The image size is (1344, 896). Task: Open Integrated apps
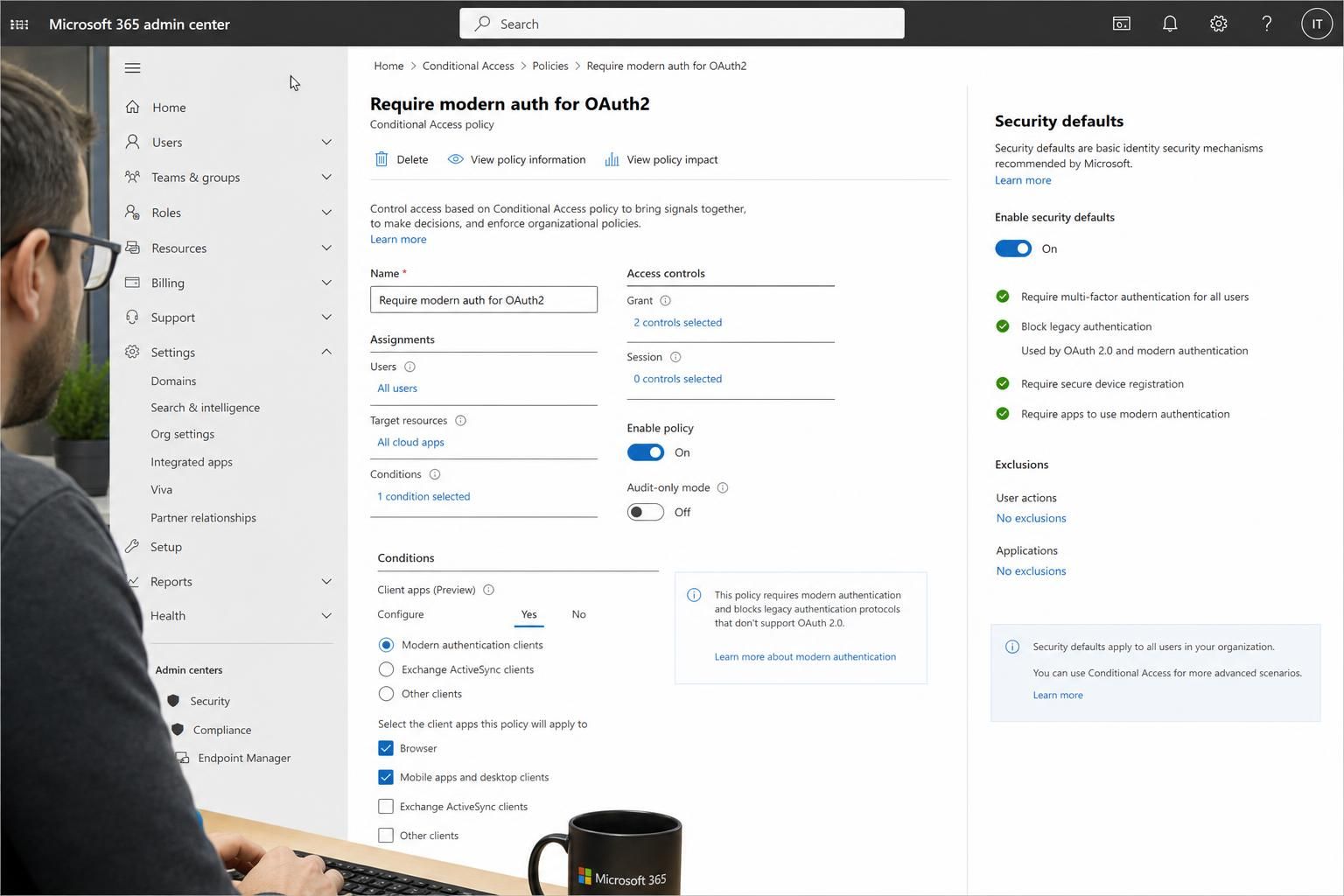point(192,462)
